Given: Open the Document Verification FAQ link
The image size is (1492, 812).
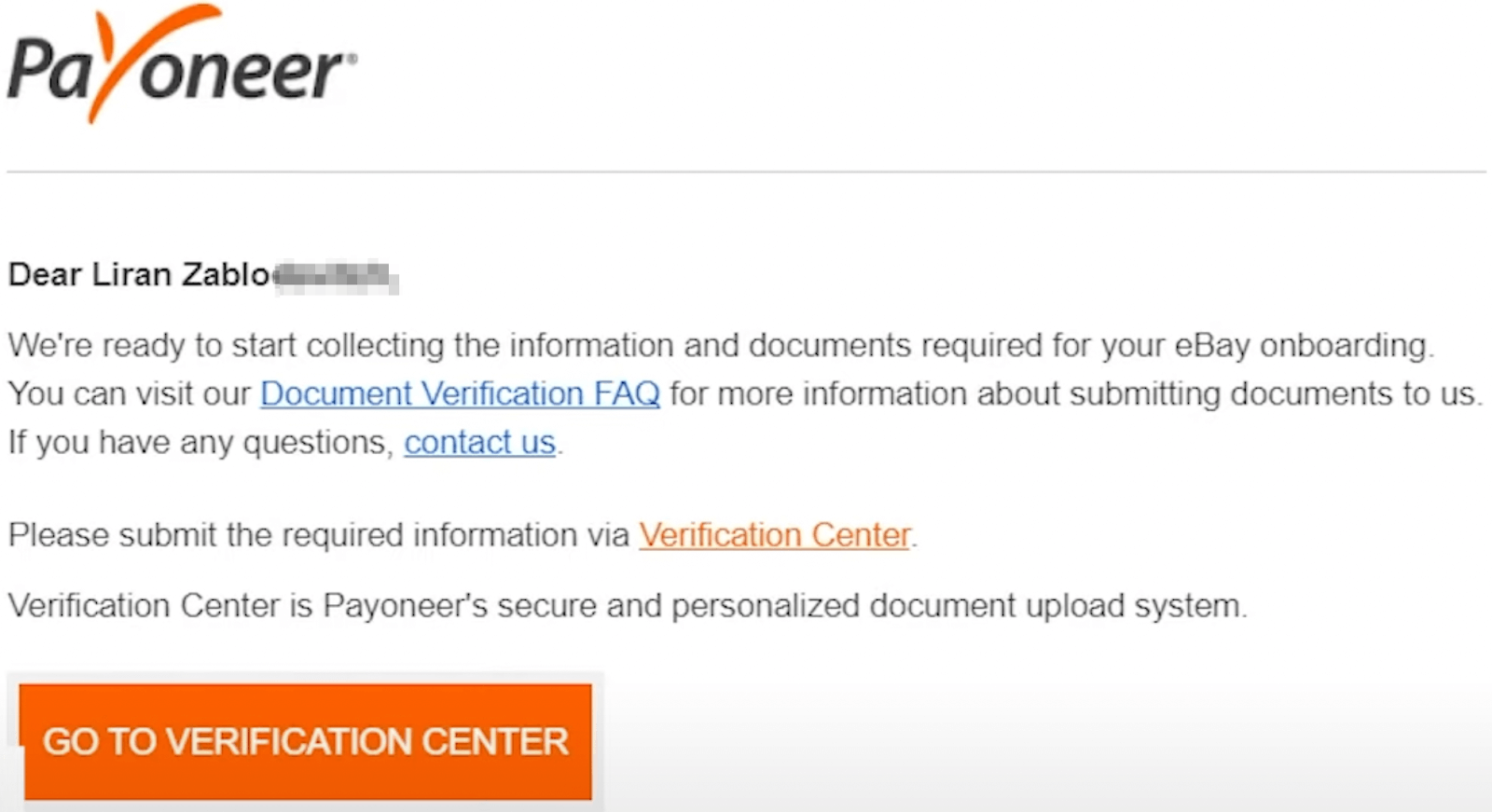Looking at the screenshot, I should 460,393.
